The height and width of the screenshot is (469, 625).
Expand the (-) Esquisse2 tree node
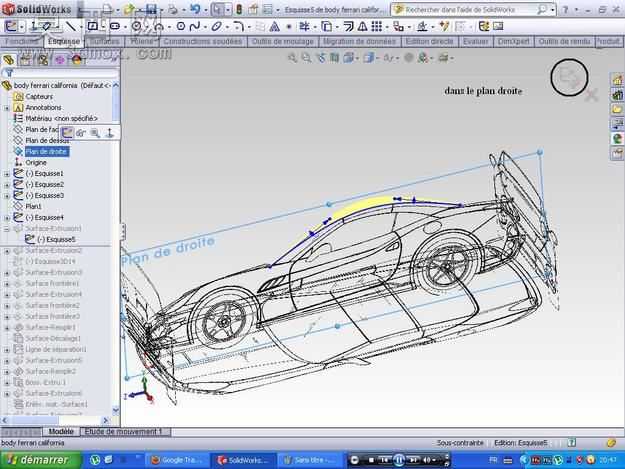pos(7,185)
